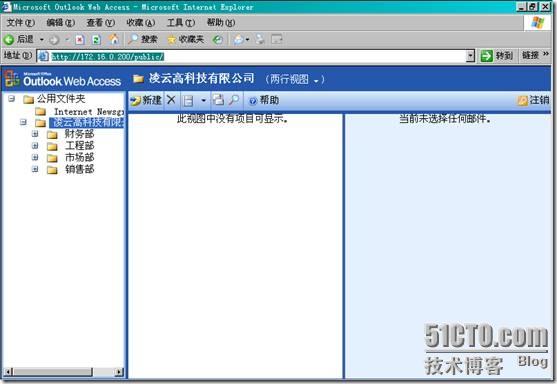The height and width of the screenshot is (384, 557).
Task: Go to the browser Home page icon
Action: (114, 39)
